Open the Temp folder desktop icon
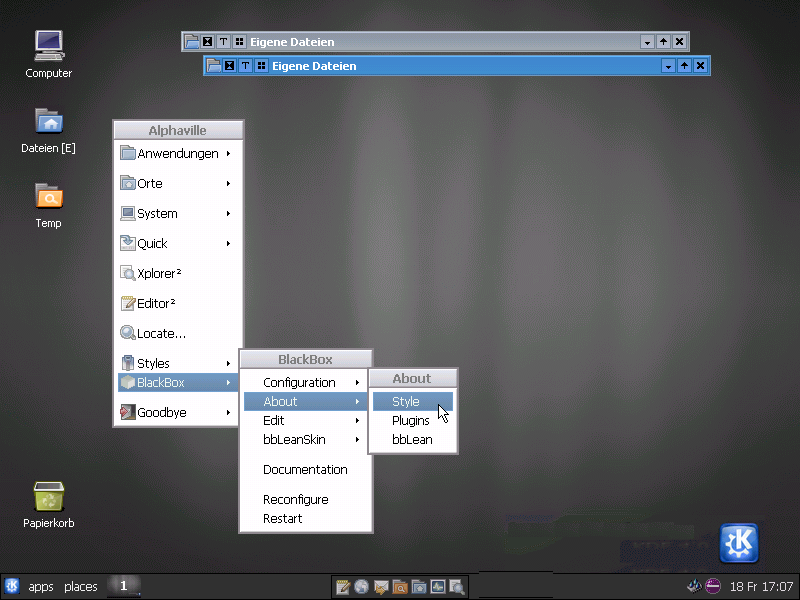Screen dimensions: 800x600 click(x=49, y=205)
